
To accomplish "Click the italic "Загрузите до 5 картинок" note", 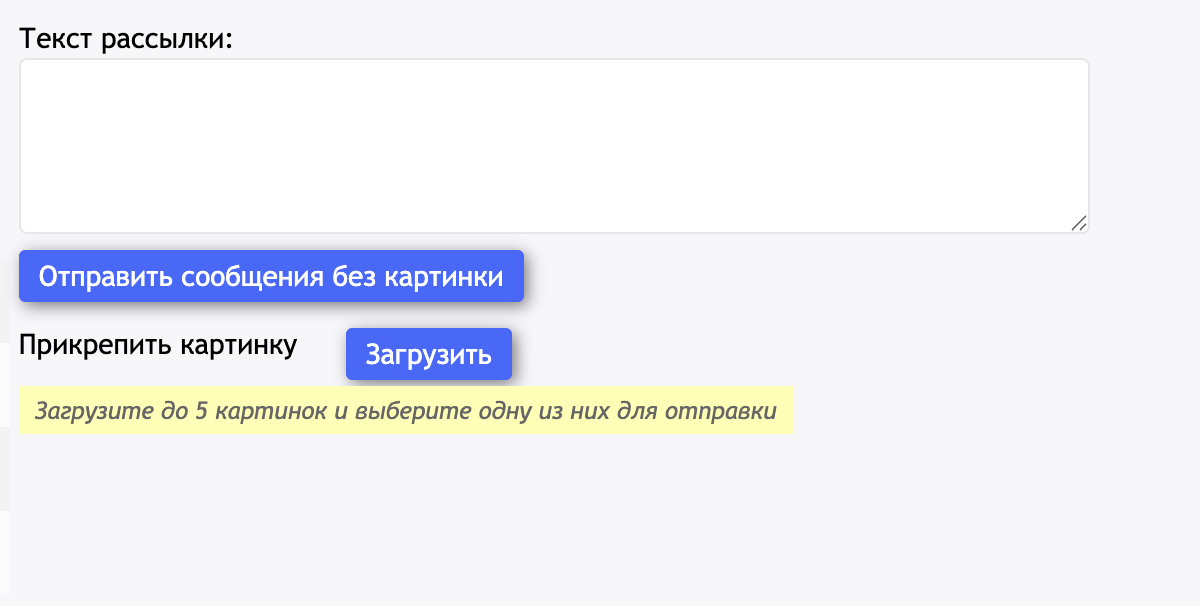I will click(x=406, y=411).
